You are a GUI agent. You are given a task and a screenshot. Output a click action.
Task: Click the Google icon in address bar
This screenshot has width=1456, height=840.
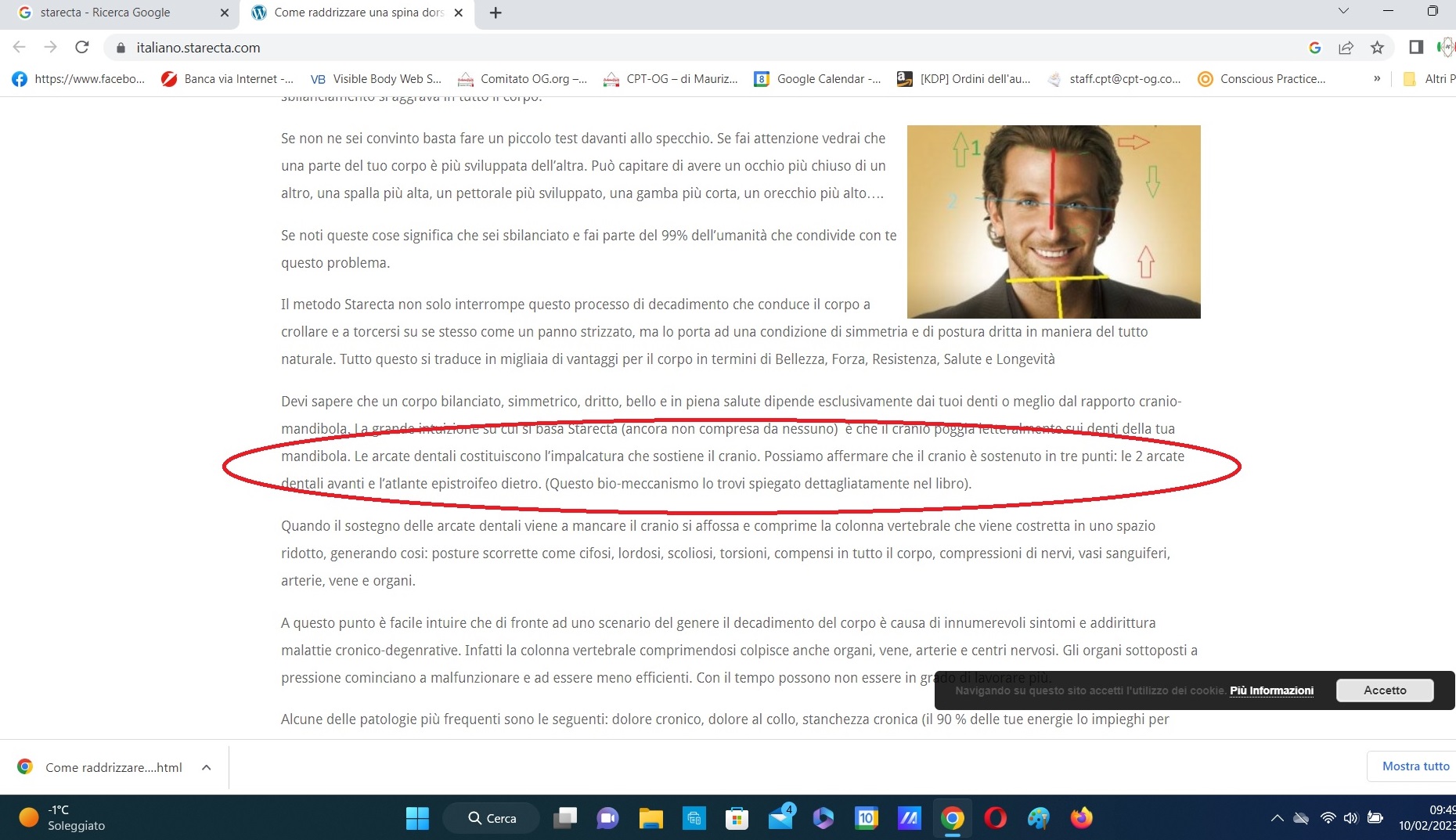(1315, 48)
